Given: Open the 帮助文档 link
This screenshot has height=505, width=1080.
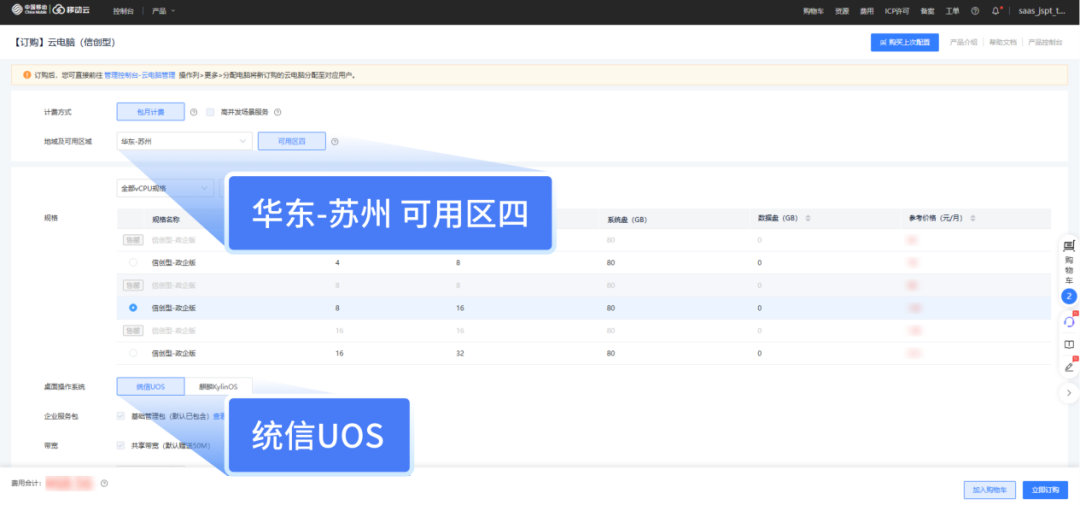Looking at the screenshot, I should (1003, 42).
